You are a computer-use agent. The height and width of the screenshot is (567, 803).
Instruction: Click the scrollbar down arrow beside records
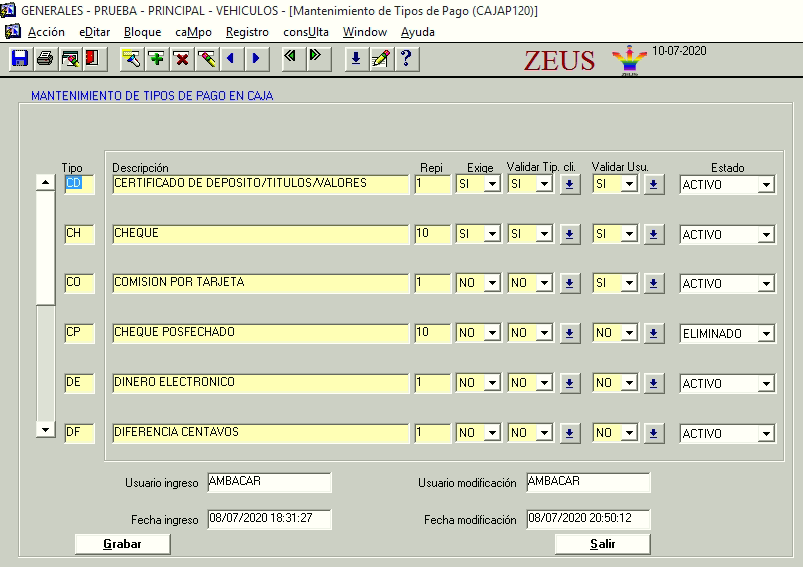(45, 429)
